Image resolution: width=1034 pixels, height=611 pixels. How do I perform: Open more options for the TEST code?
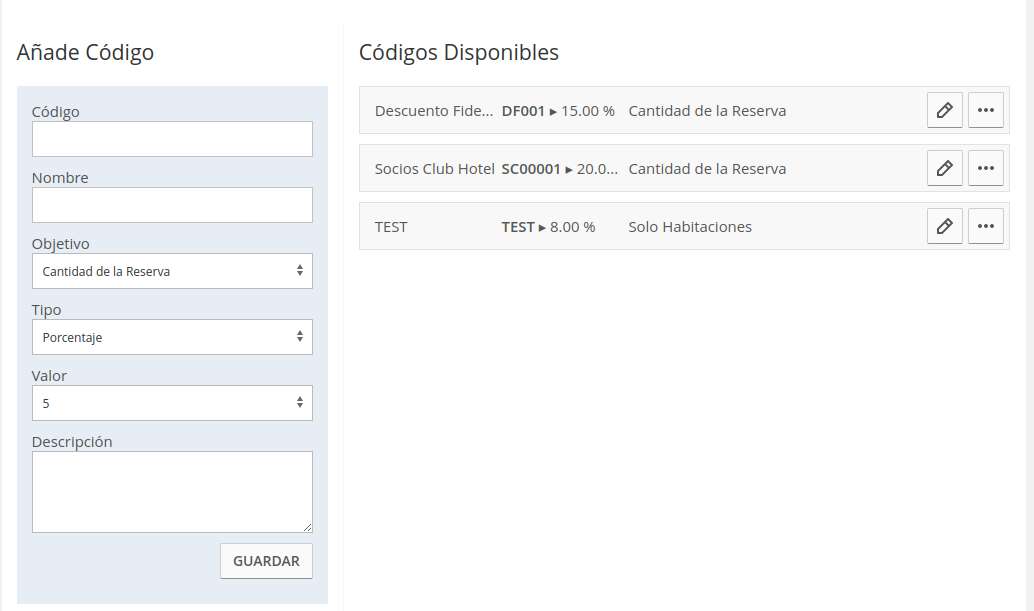click(985, 227)
